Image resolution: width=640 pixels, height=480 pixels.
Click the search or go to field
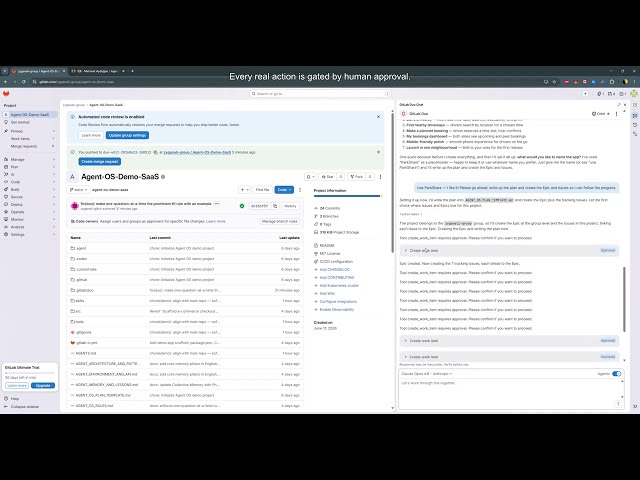(x=320, y=94)
